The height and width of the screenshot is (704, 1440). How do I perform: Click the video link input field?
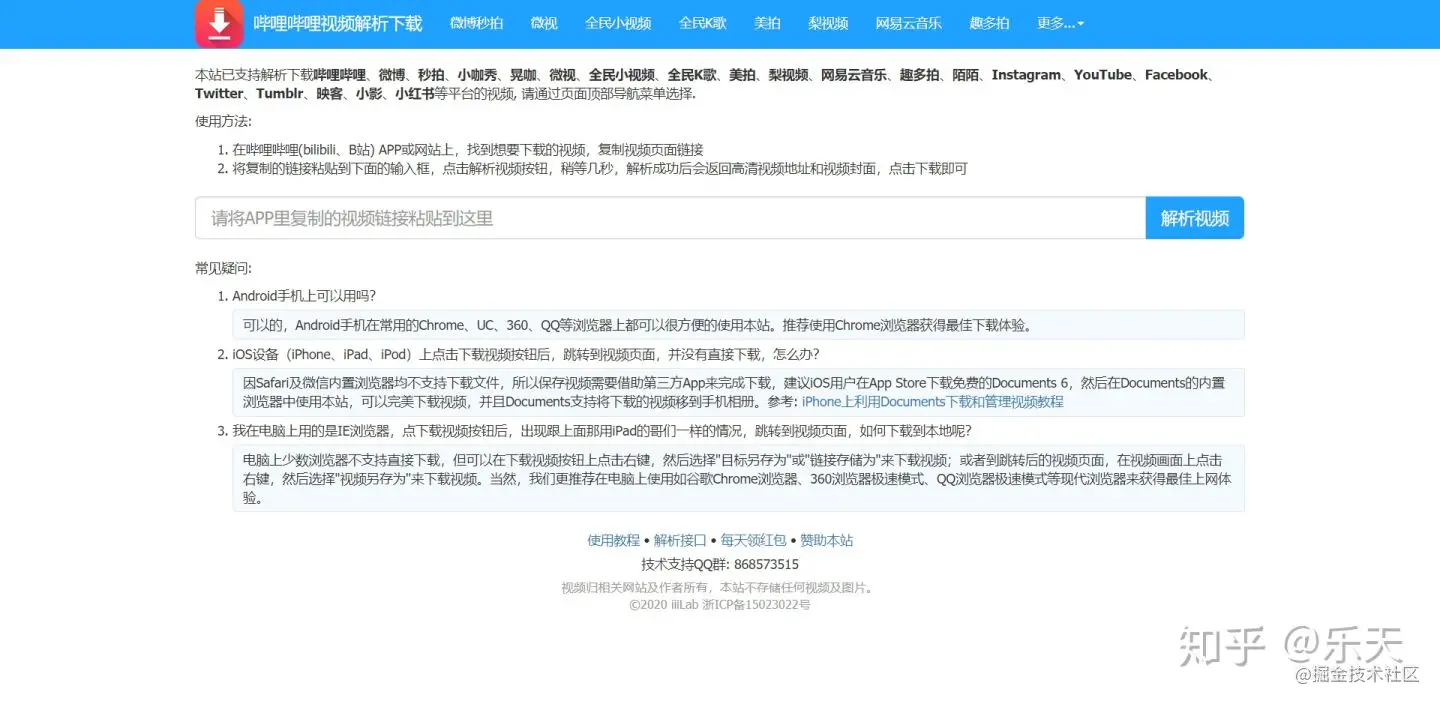click(668, 217)
